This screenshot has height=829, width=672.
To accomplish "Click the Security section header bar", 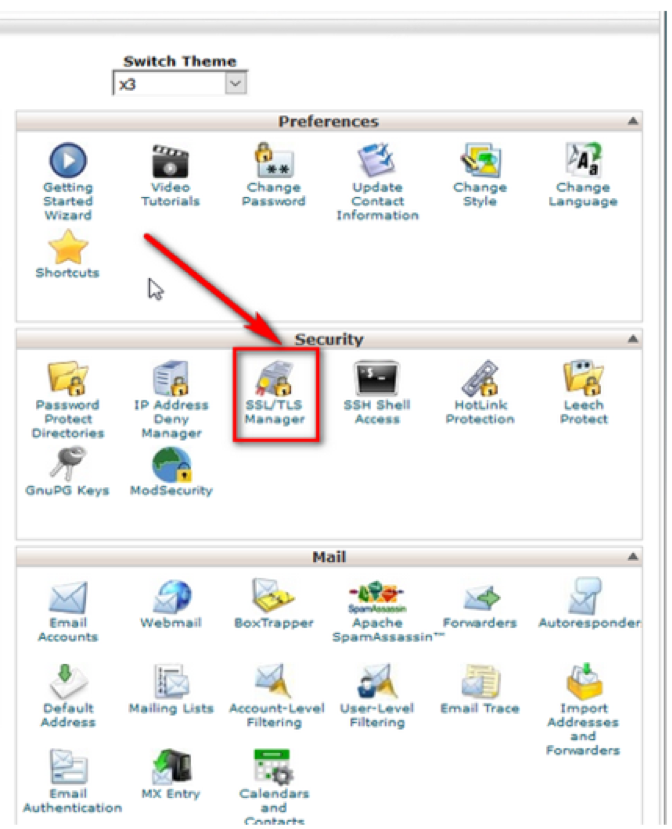I will tap(329, 340).
